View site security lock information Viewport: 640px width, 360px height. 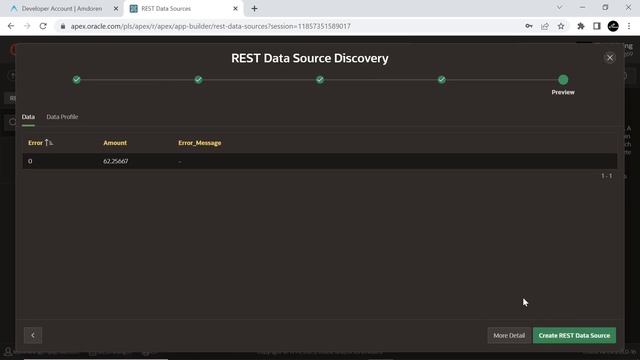pyautogui.click(x=62, y=26)
